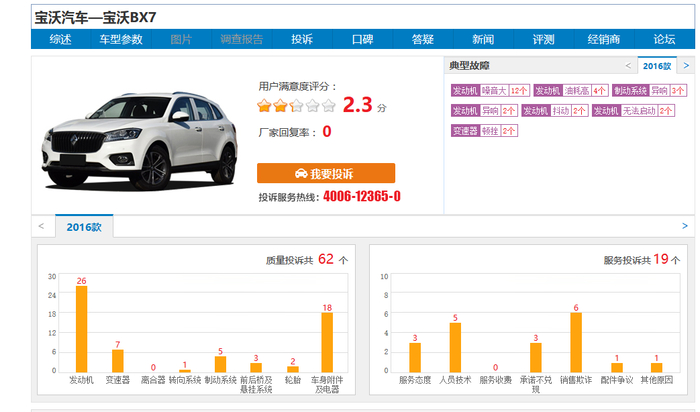This screenshot has height=412, width=700.
Task: Open the 口碑 navigation item
Action: pos(362,39)
